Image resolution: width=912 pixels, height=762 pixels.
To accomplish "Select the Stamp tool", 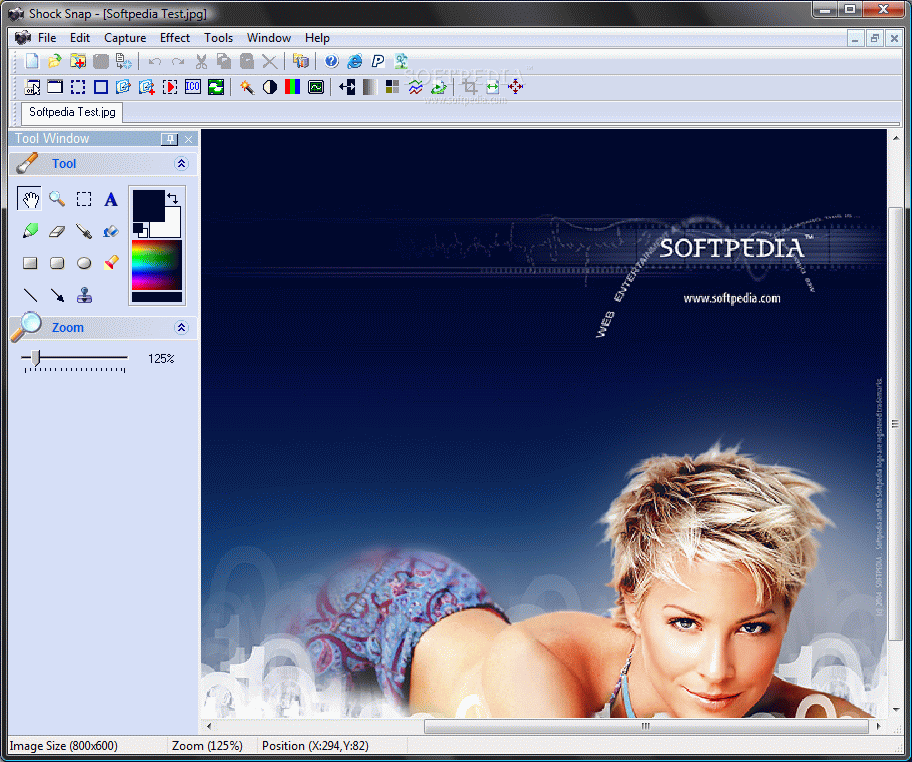I will point(84,295).
